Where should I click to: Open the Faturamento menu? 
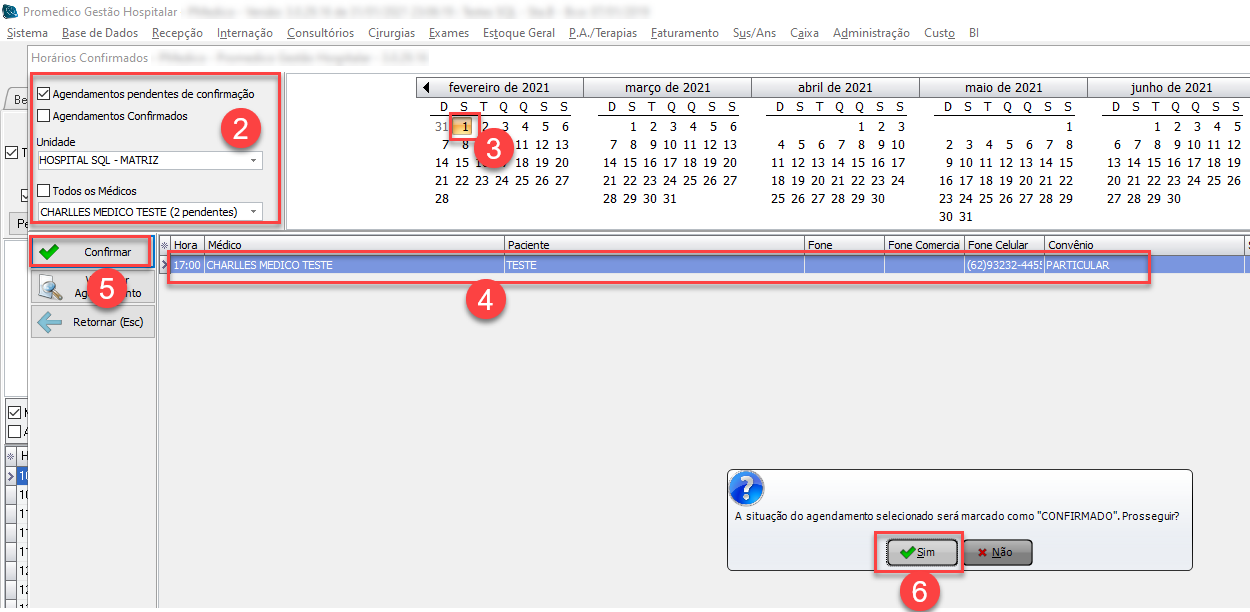point(684,33)
